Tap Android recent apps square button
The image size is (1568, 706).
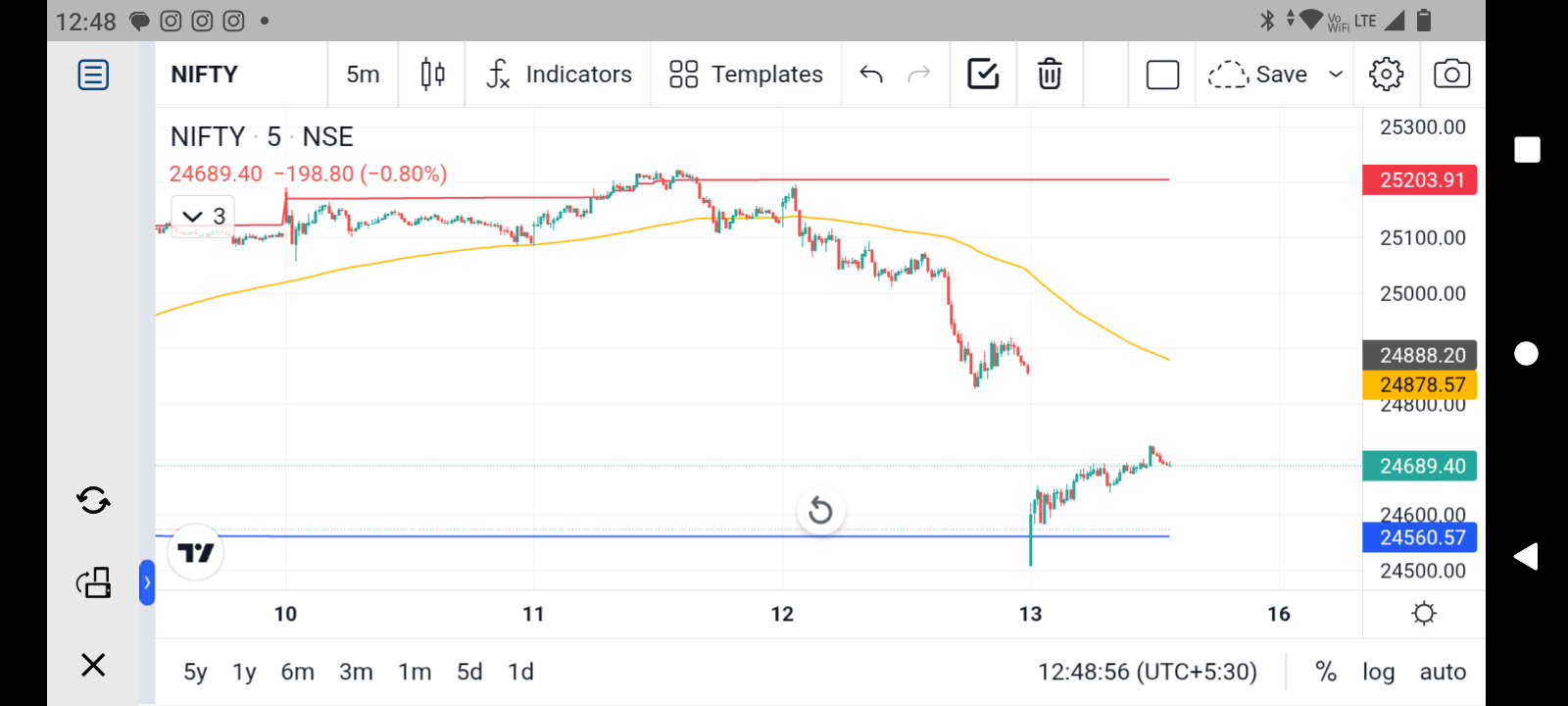tap(1527, 149)
